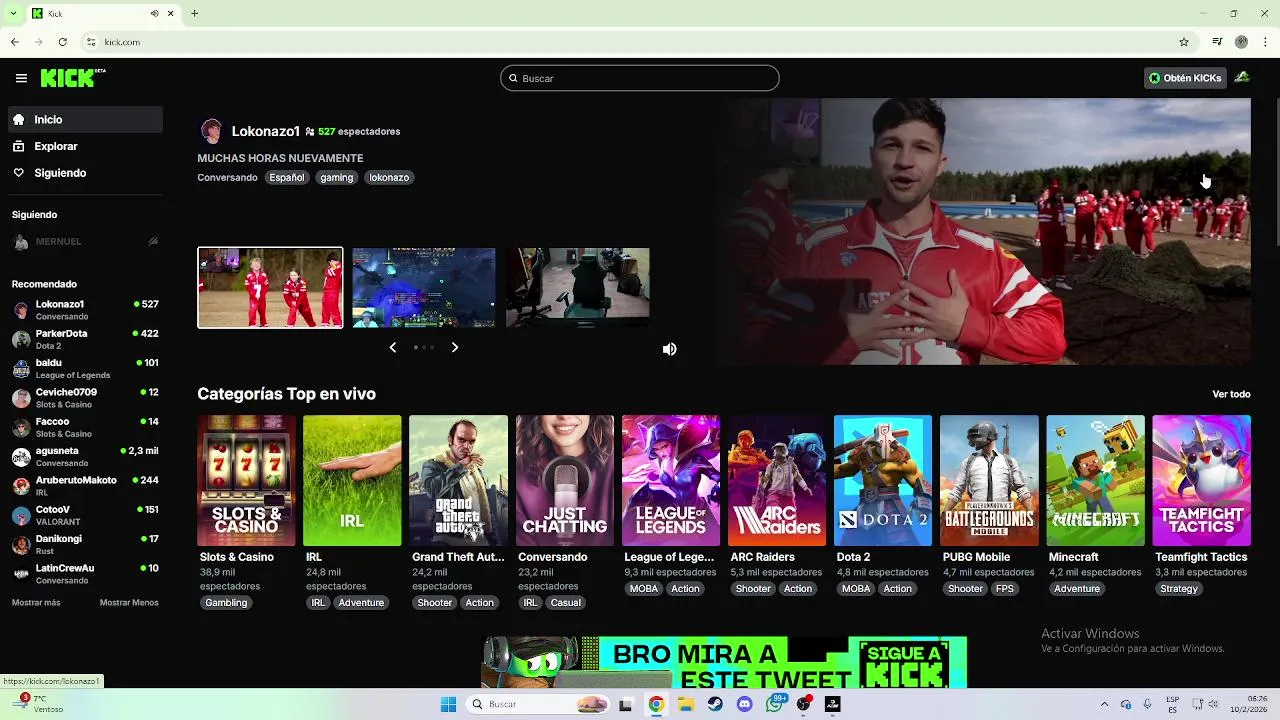Click the Buscar search field on Kick

tap(640, 78)
